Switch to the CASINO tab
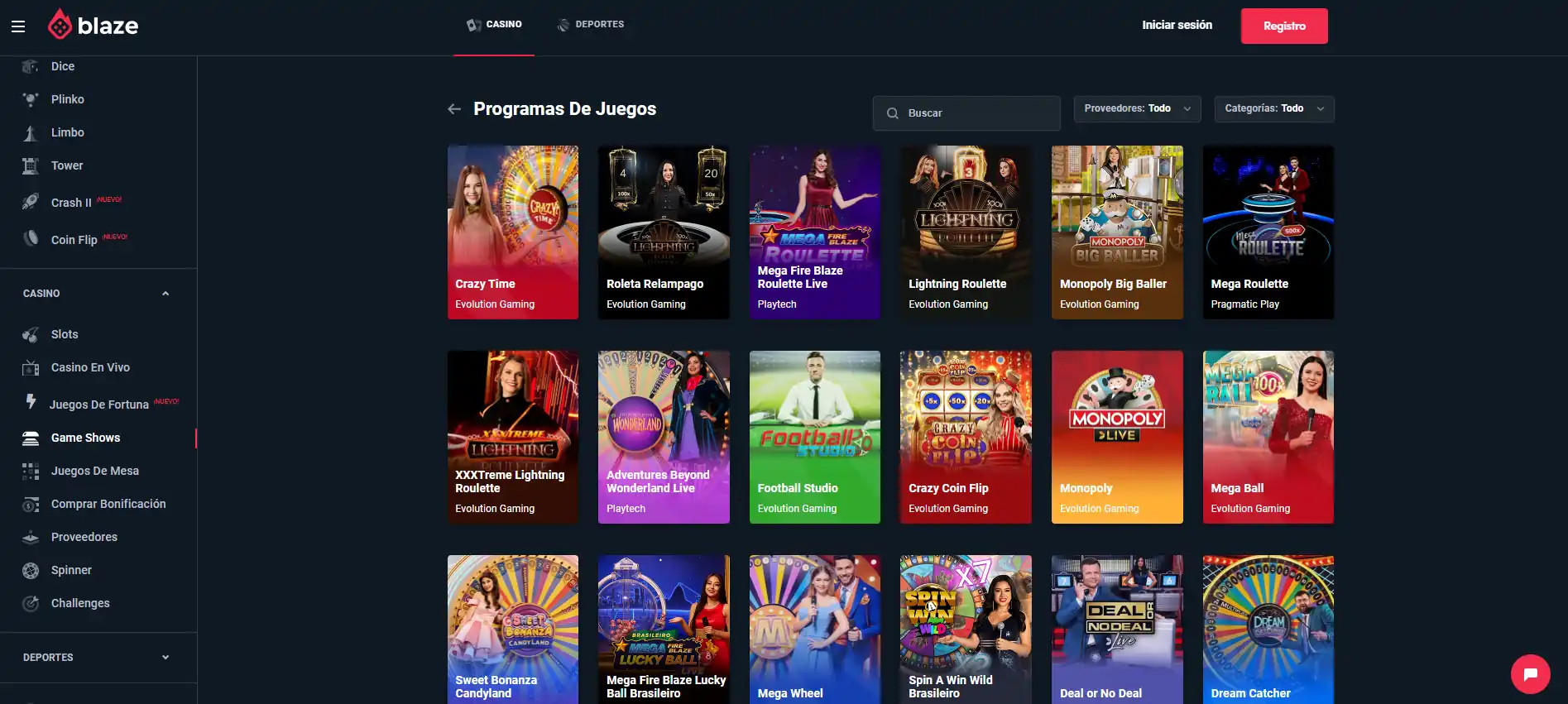The height and width of the screenshot is (704, 1568). [x=494, y=25]
